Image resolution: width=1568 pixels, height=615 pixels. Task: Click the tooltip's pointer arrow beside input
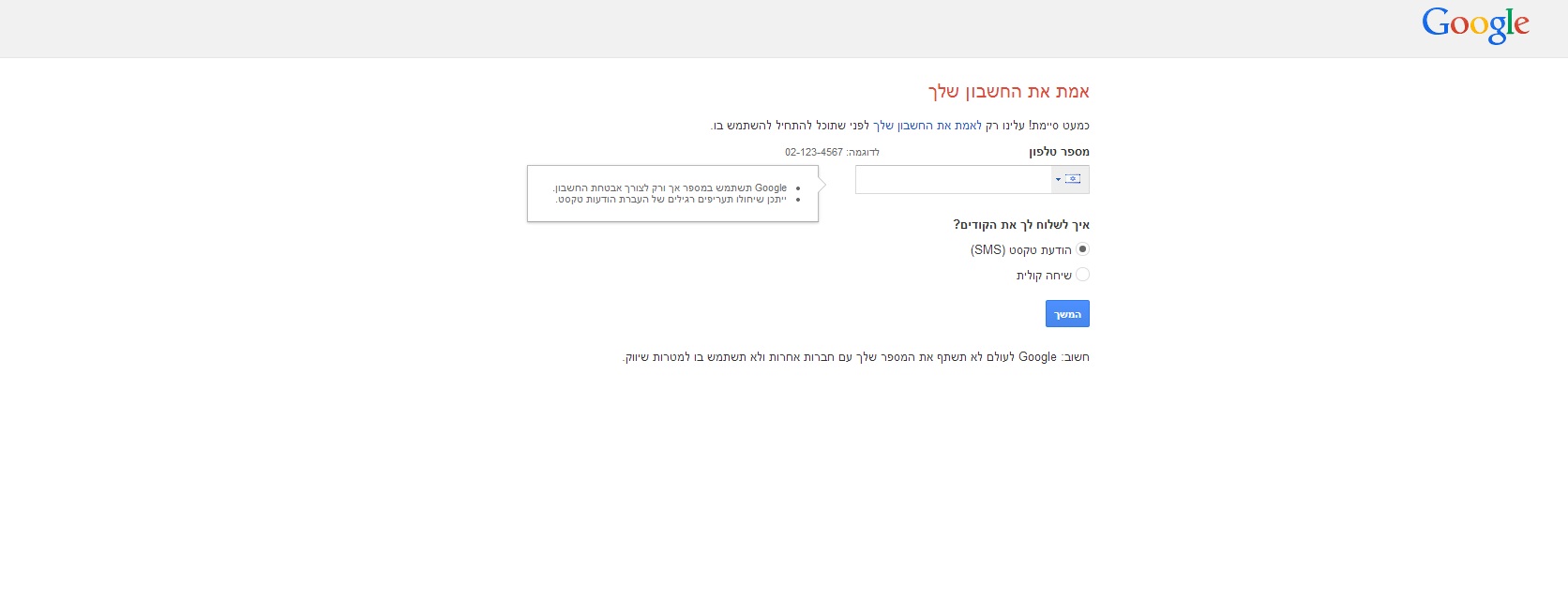click(822, 186)
